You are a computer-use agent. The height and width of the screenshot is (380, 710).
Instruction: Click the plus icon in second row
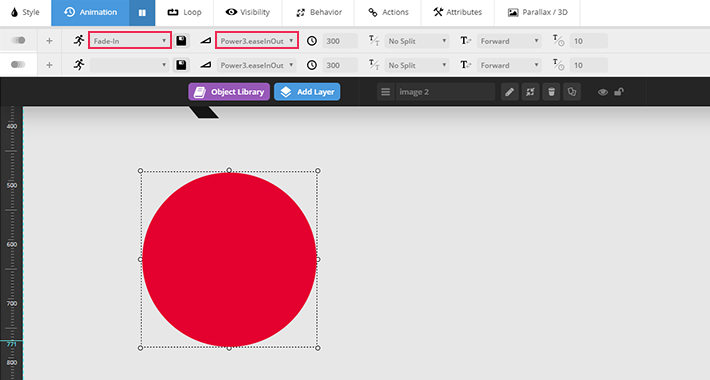coord(49,65)
